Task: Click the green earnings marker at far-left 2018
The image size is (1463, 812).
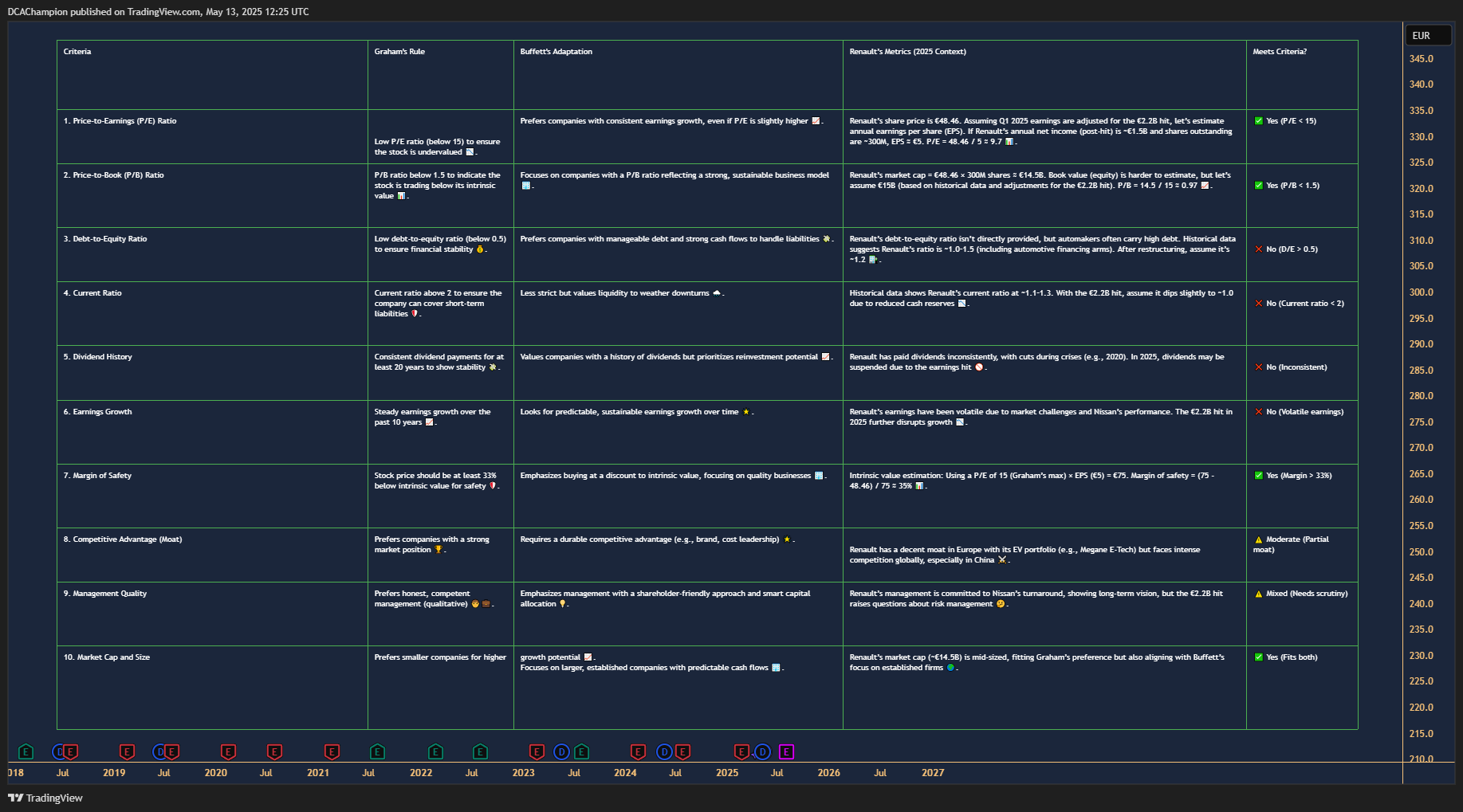Action: coord(26,751)
